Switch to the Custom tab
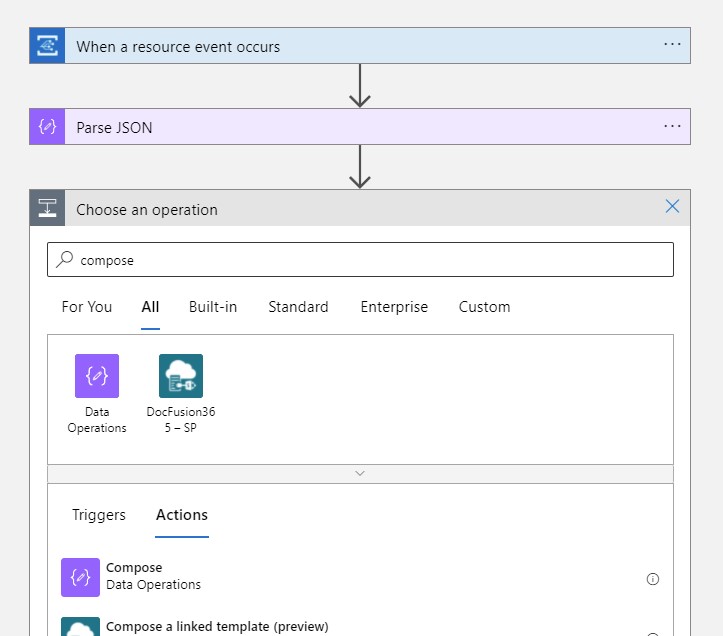 pos(484,307)
